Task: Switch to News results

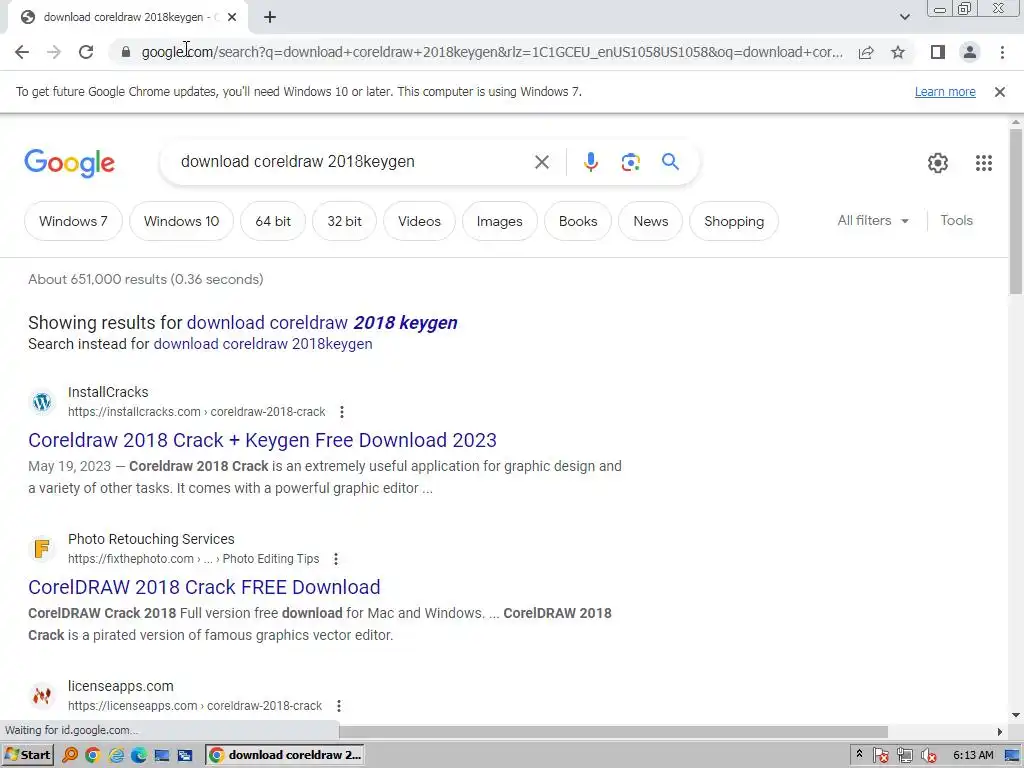Action: pos(650,221)
